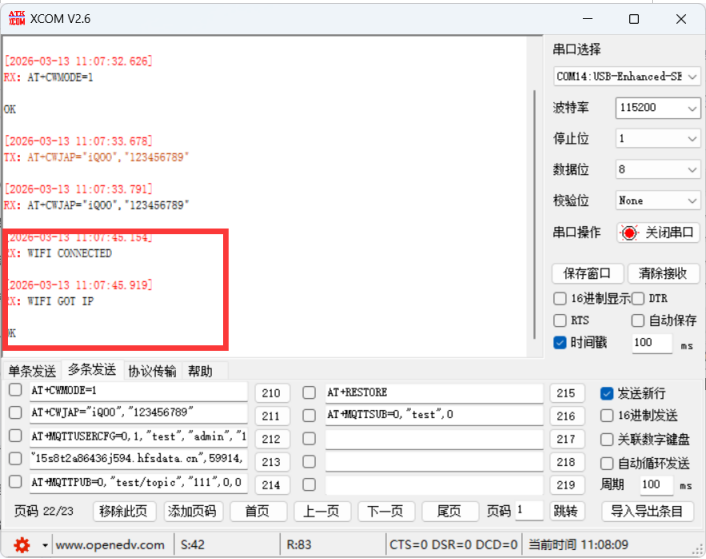This screenshot has height=559, width=706.
Task: Enable the 自动循环发送 auto loop send checkbox
Action: pyautogui.click(x=607, y=463)
